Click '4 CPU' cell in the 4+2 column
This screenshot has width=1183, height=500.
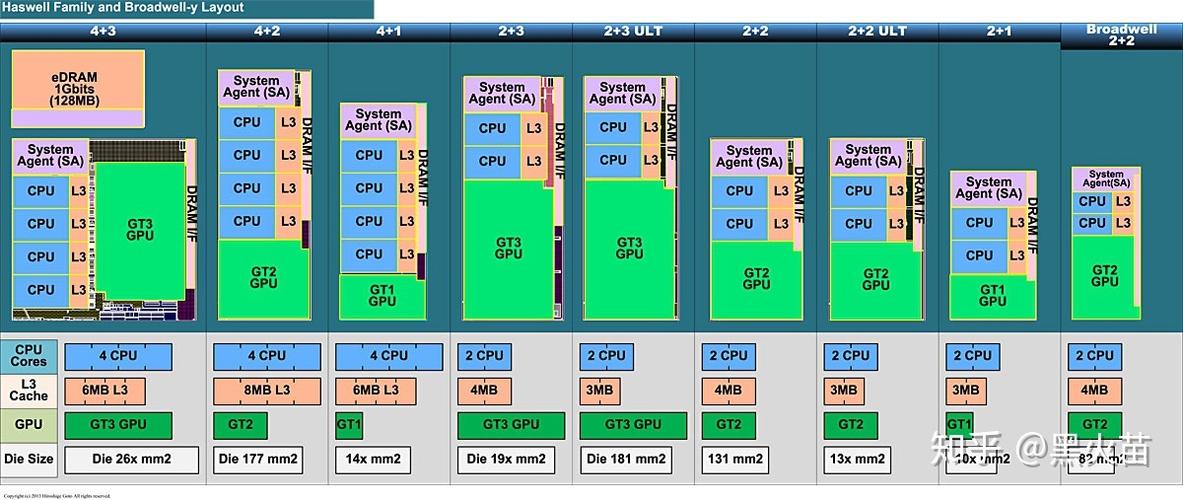pos(267,356)
